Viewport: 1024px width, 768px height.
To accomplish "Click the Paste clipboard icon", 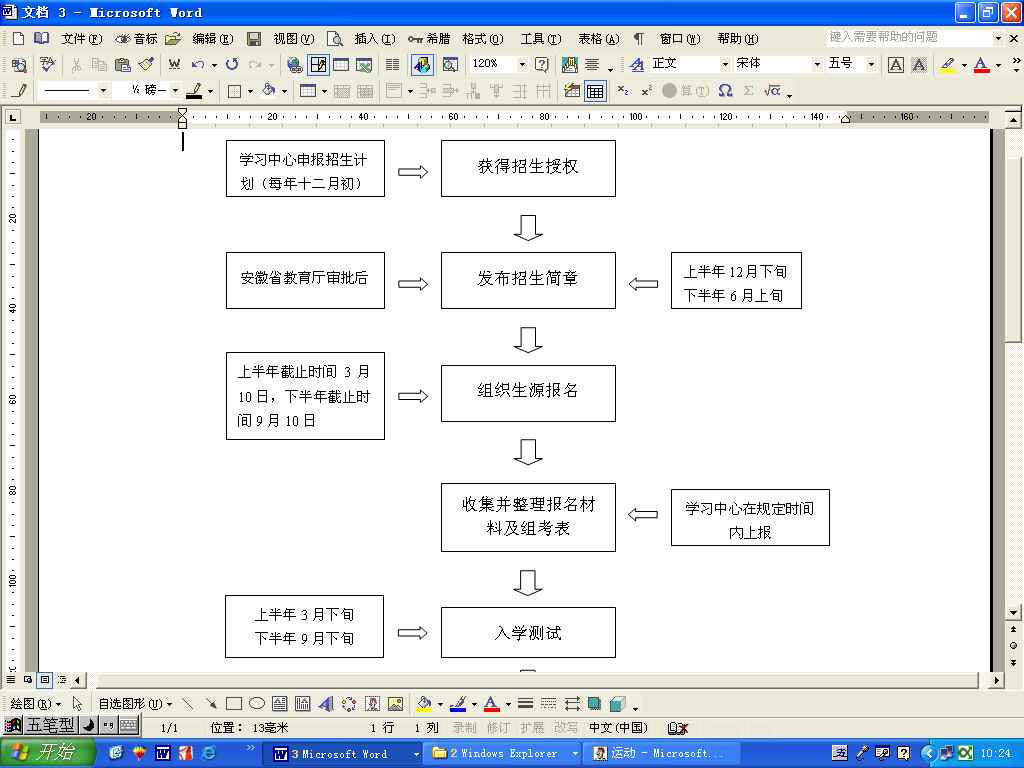I will pyautogui.click(x=122, y=64).
